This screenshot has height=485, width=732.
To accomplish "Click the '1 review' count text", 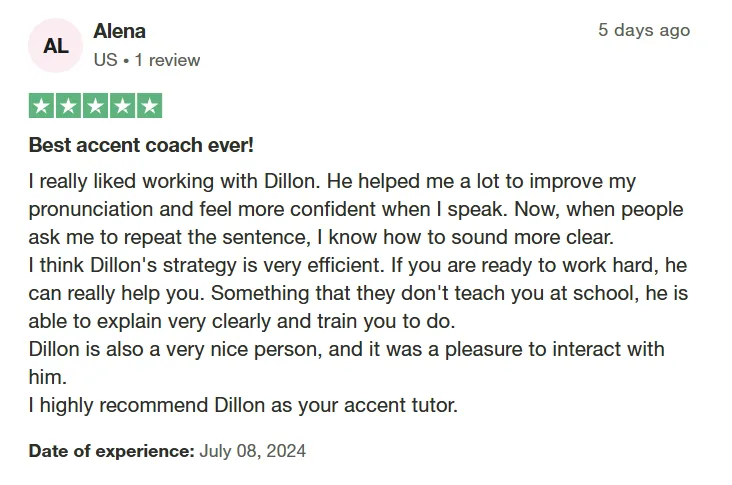I will 167,60.
